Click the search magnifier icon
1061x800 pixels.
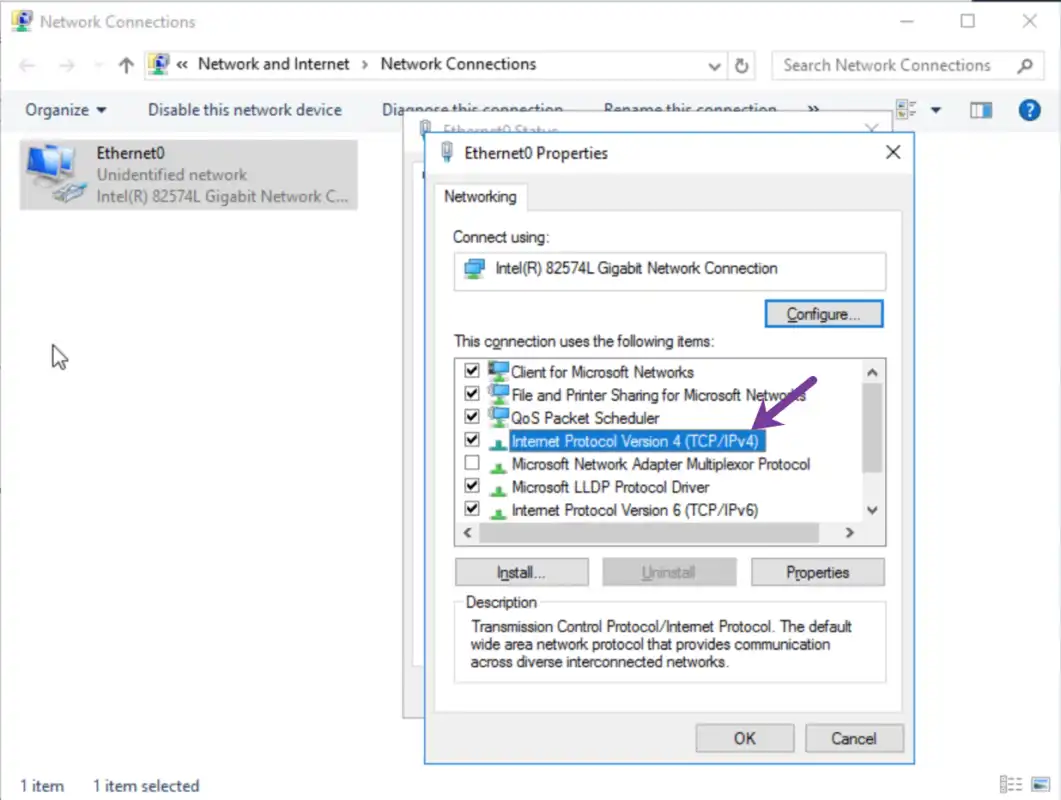1025,66
